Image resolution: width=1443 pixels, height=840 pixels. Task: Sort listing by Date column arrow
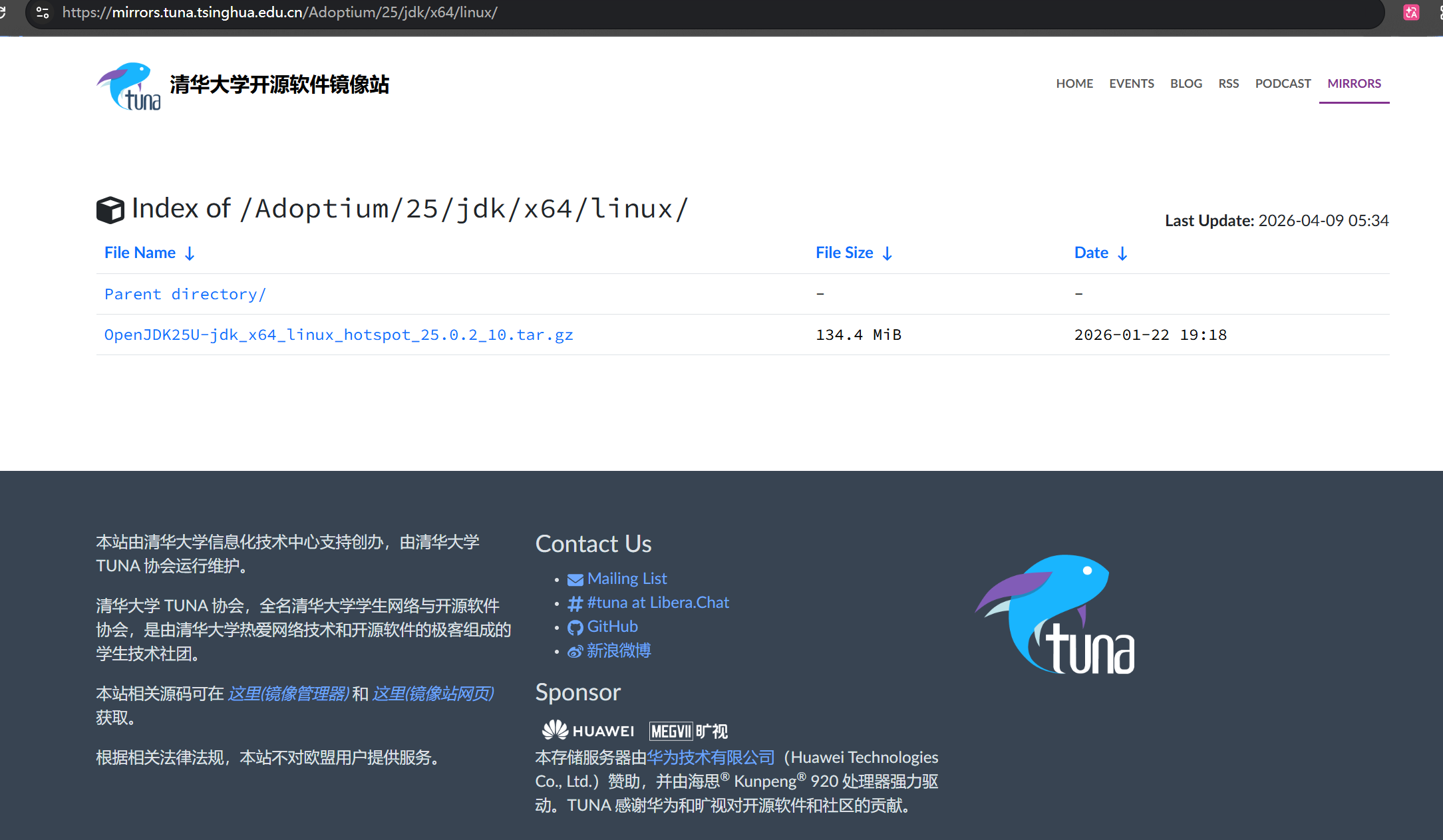pyautogui.click(x=1122, y=254)
